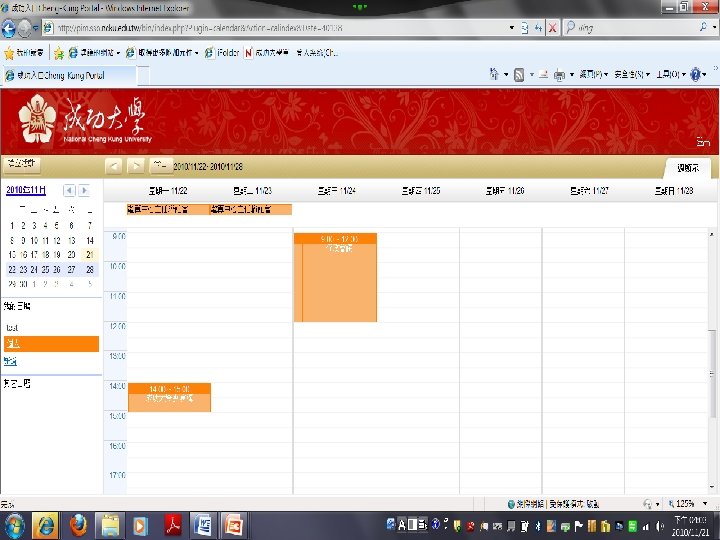Open the Print icon dropdown arrow

tap(571, 74)
